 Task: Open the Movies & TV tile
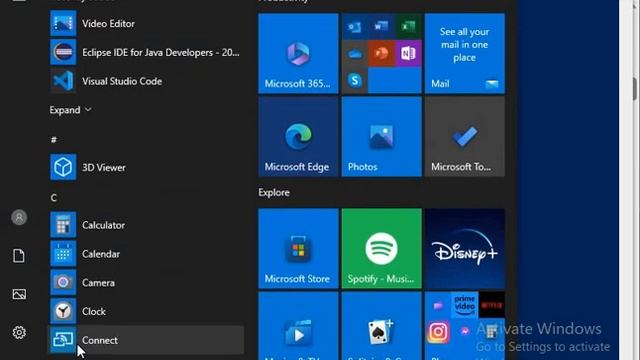298,326
